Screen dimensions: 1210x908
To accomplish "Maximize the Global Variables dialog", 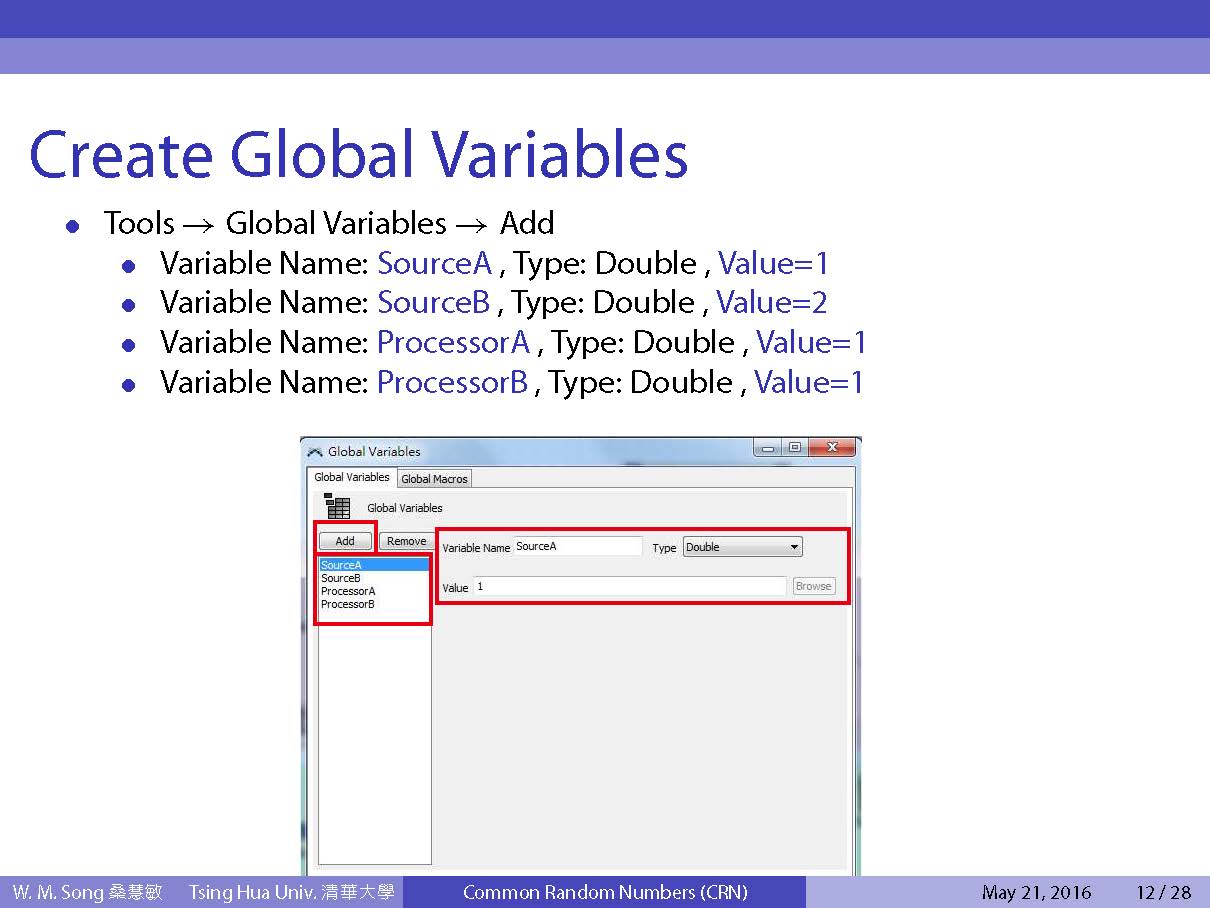I will point(794,448).
